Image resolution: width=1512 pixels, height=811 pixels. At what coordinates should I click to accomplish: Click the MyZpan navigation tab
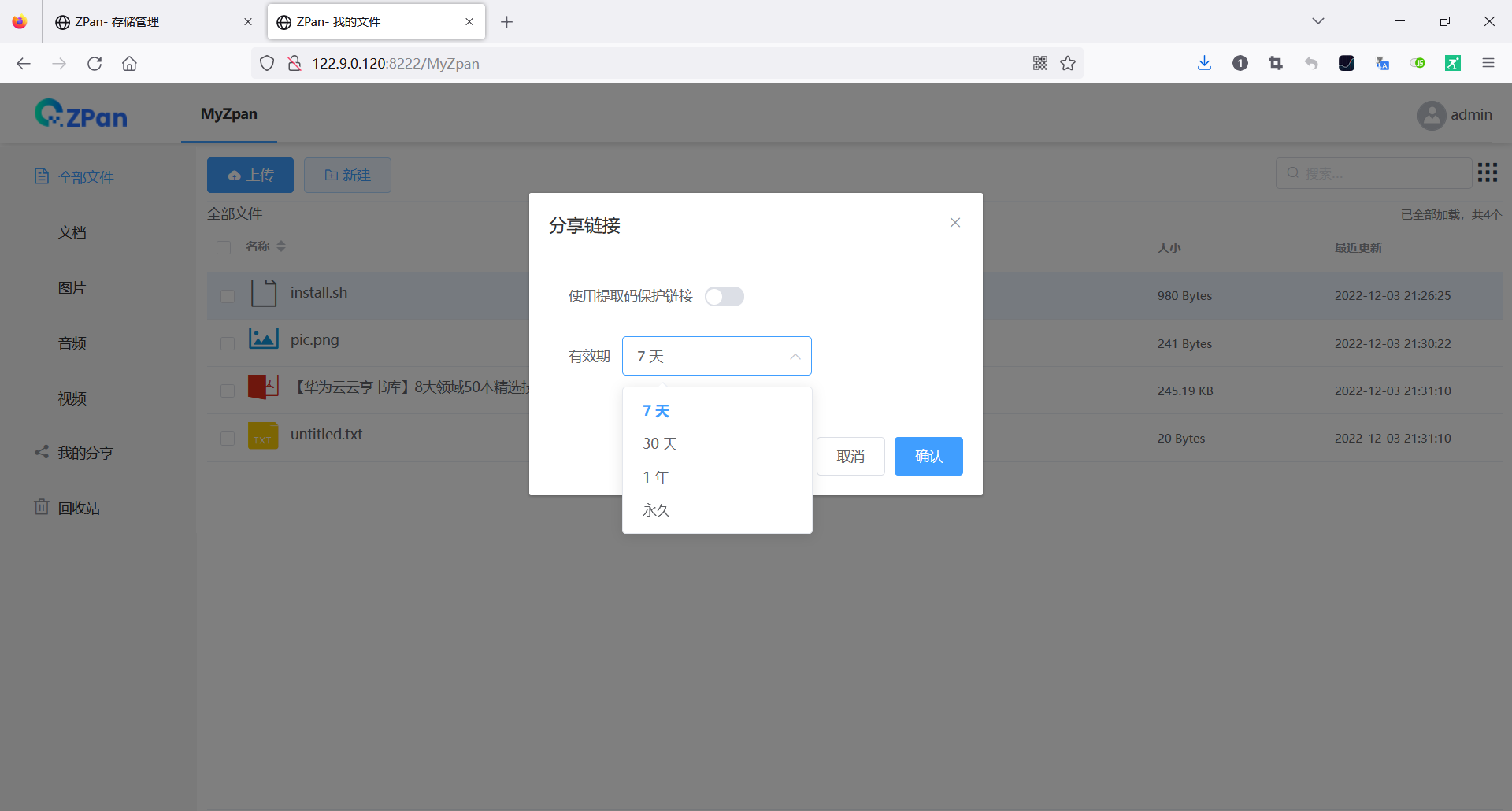[x=228, y=114]
